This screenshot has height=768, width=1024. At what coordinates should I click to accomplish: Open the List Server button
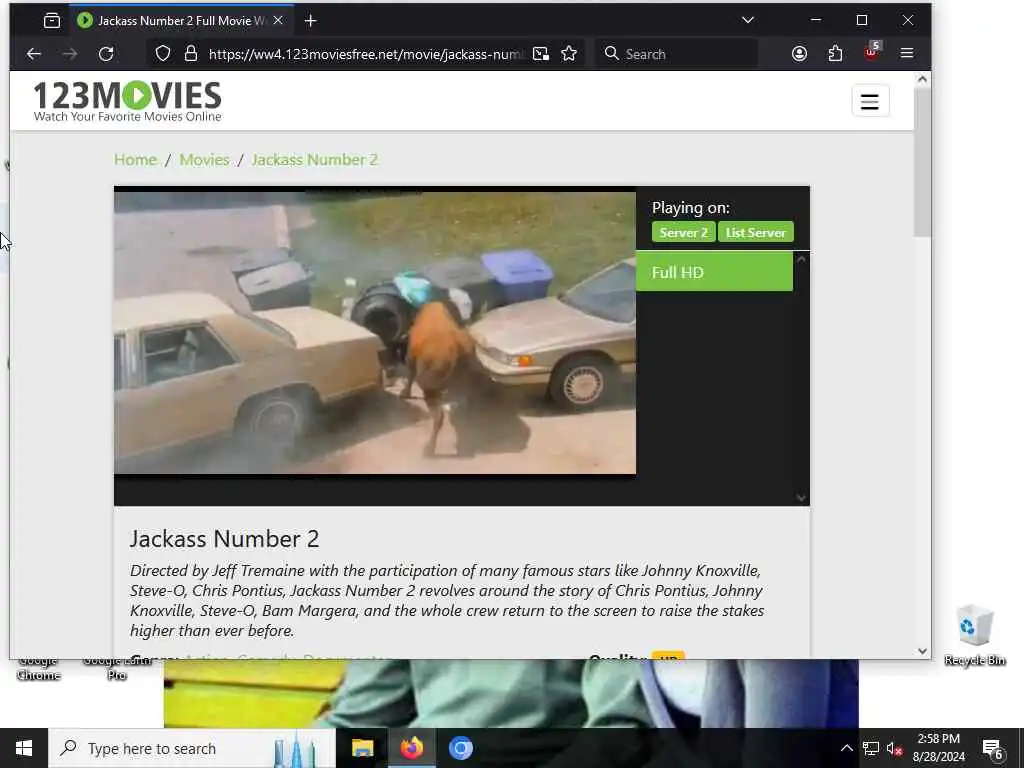[x=756, y=232]
